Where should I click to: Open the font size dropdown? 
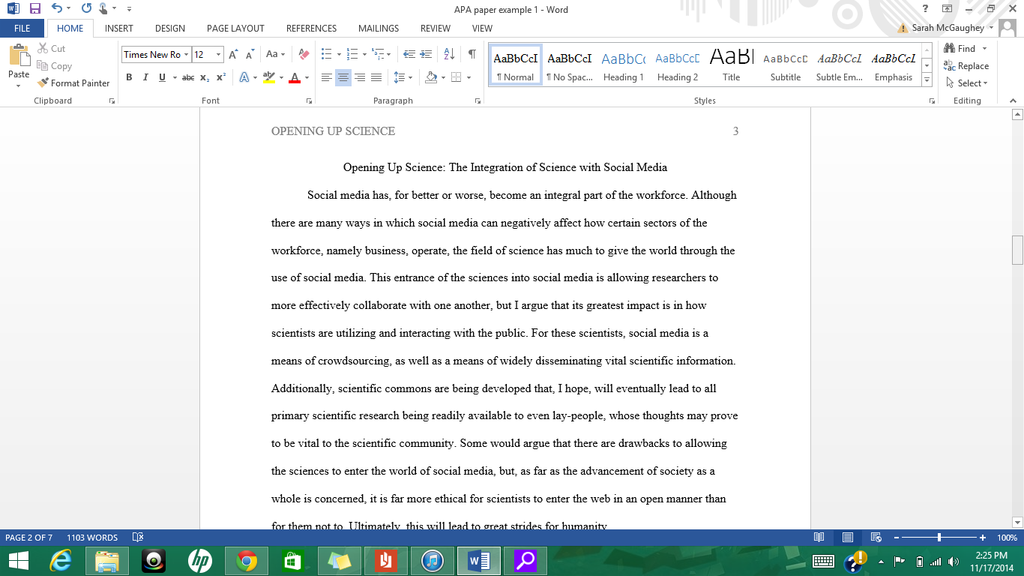pos(218,55)
